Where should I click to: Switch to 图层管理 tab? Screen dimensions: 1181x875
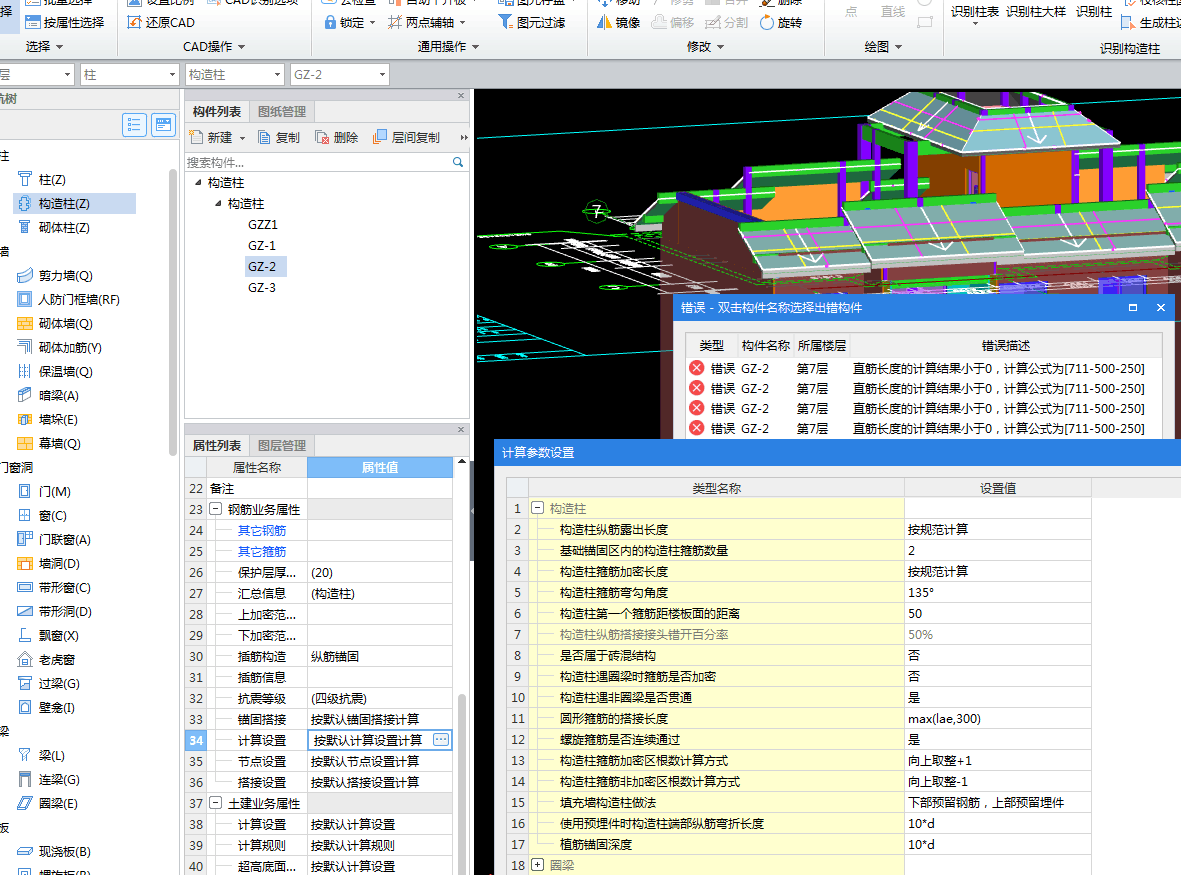[x=282, y=446]
